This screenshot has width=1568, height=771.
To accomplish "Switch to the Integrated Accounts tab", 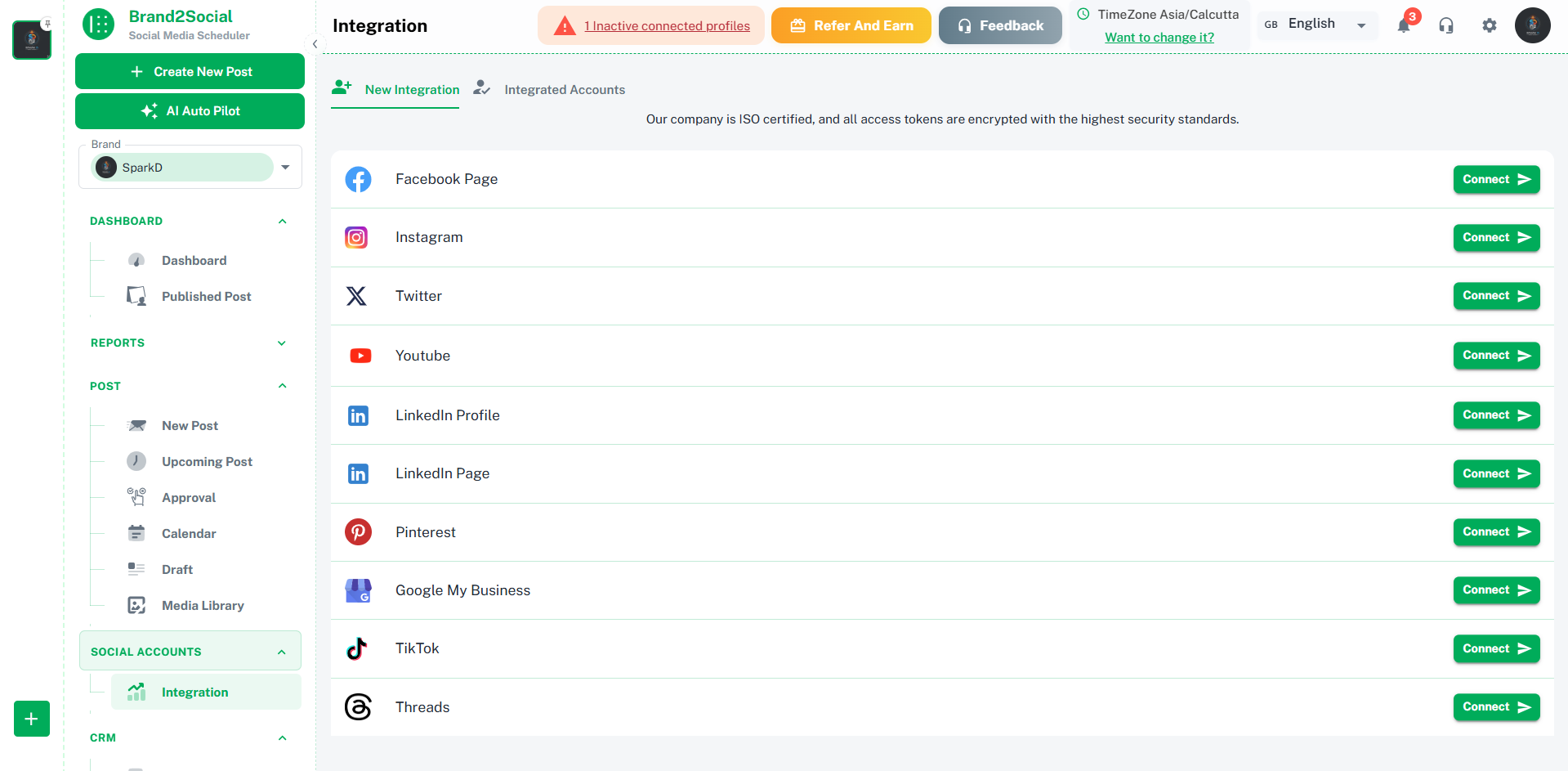I will pyautogui.click(x=564, y=89).
